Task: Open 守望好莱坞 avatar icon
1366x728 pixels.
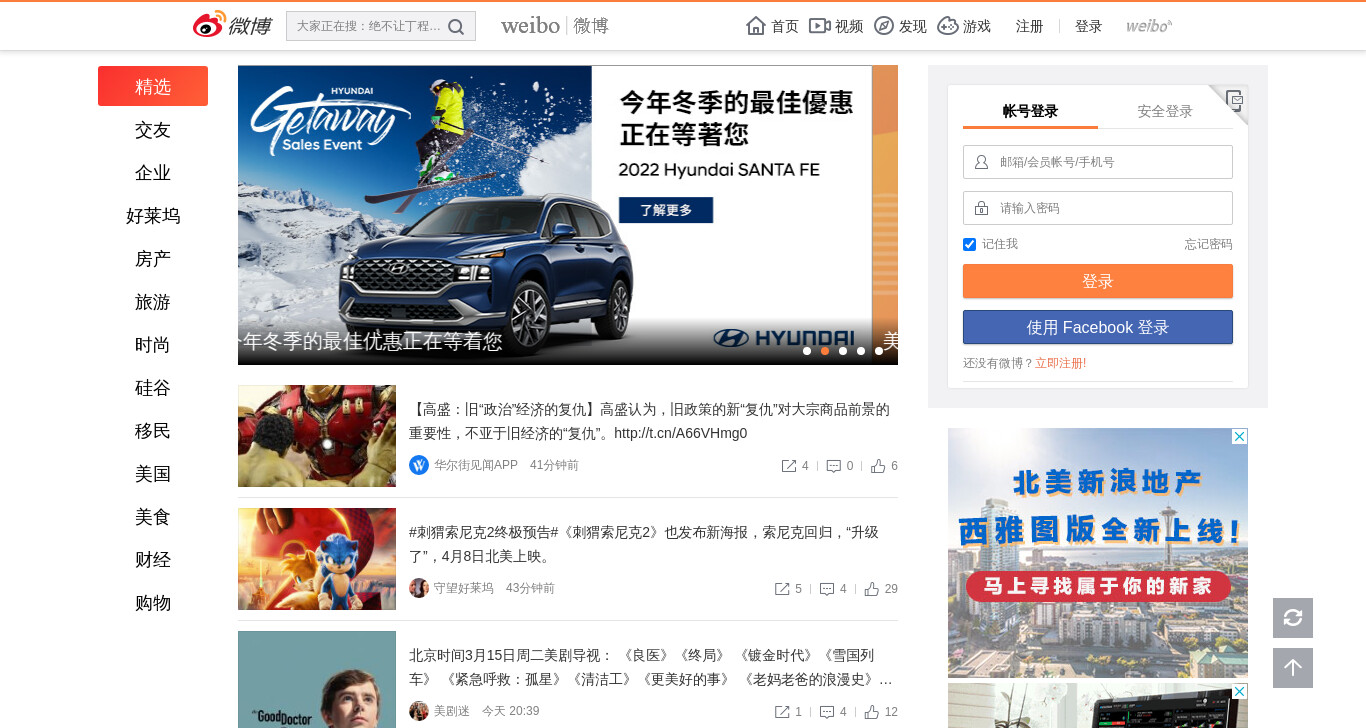Action: point(419,588)
